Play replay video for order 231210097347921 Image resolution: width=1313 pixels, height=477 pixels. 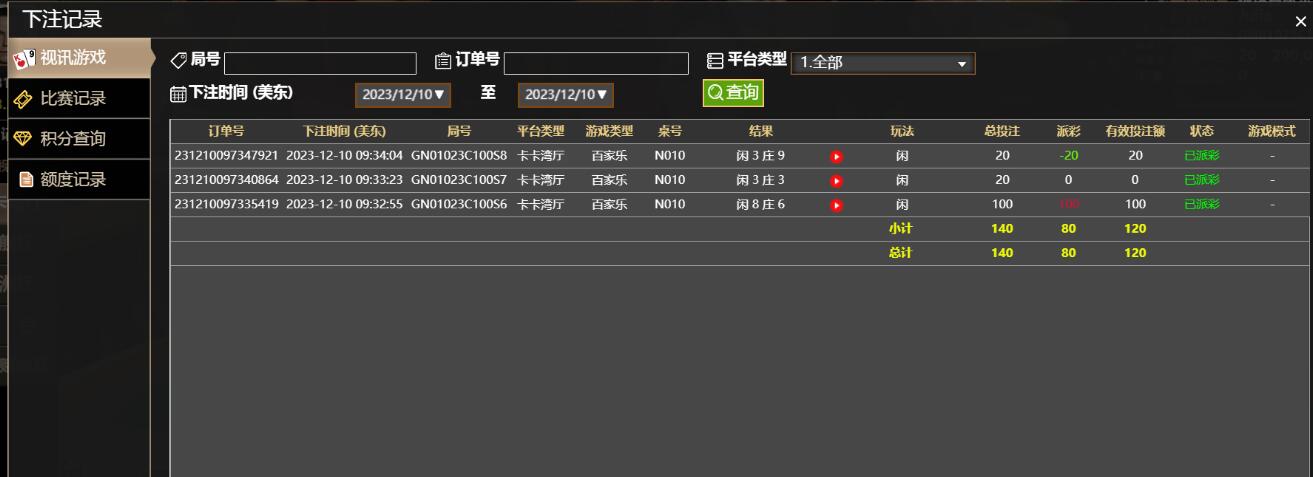point(837,156)
